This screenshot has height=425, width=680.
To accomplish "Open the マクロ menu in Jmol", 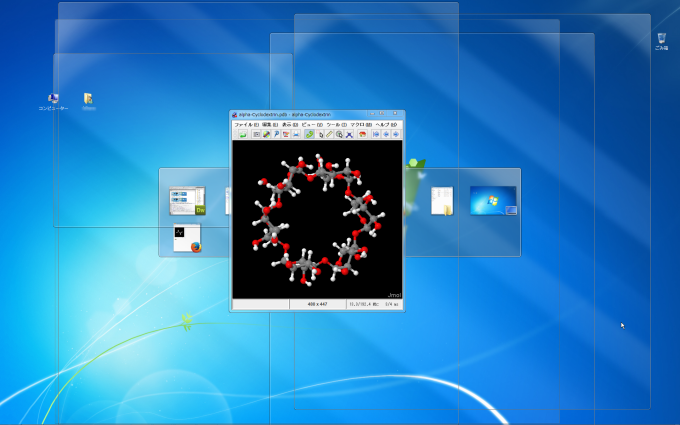I will coord(361,125).
